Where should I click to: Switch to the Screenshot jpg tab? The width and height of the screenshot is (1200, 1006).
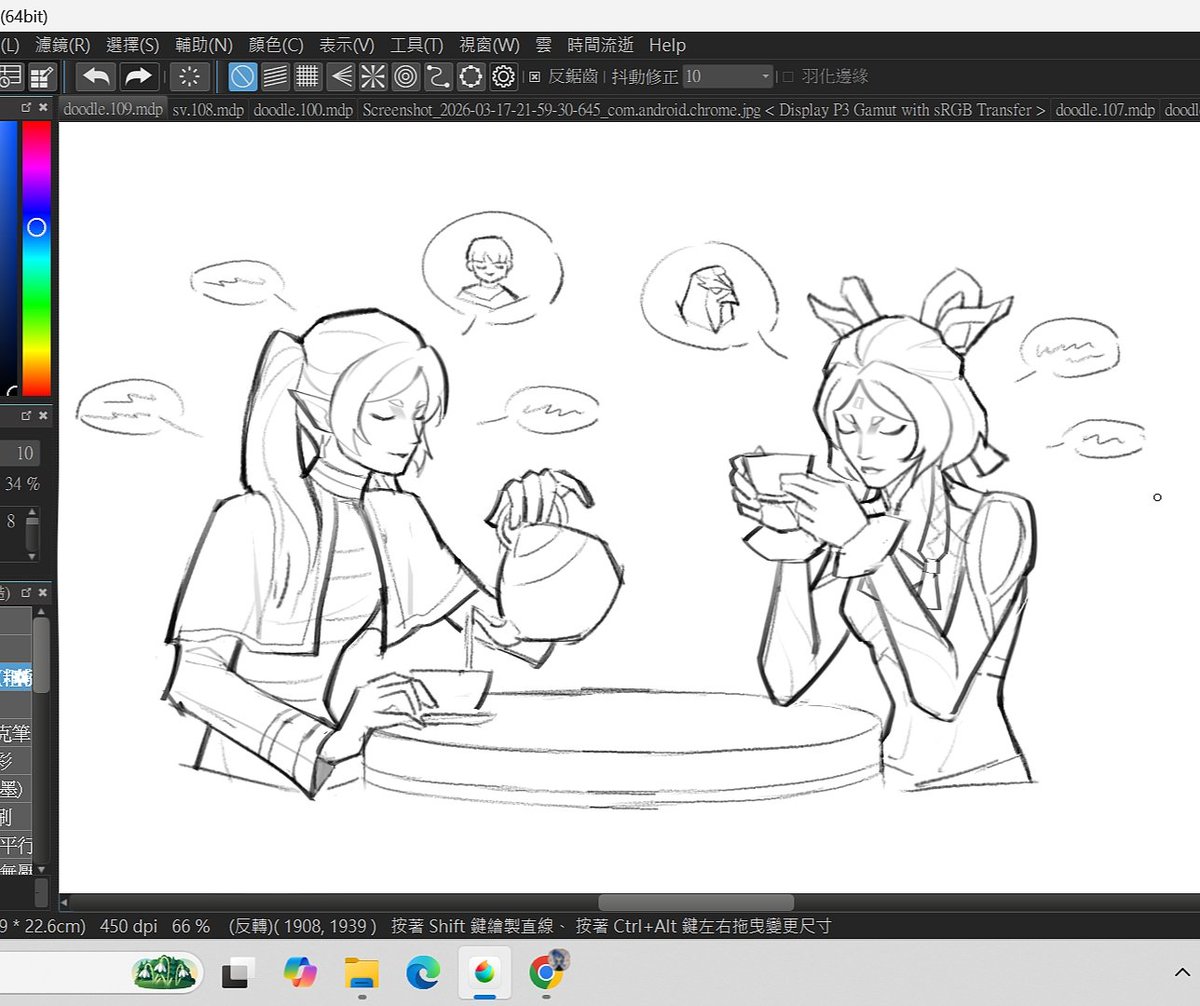704,110
